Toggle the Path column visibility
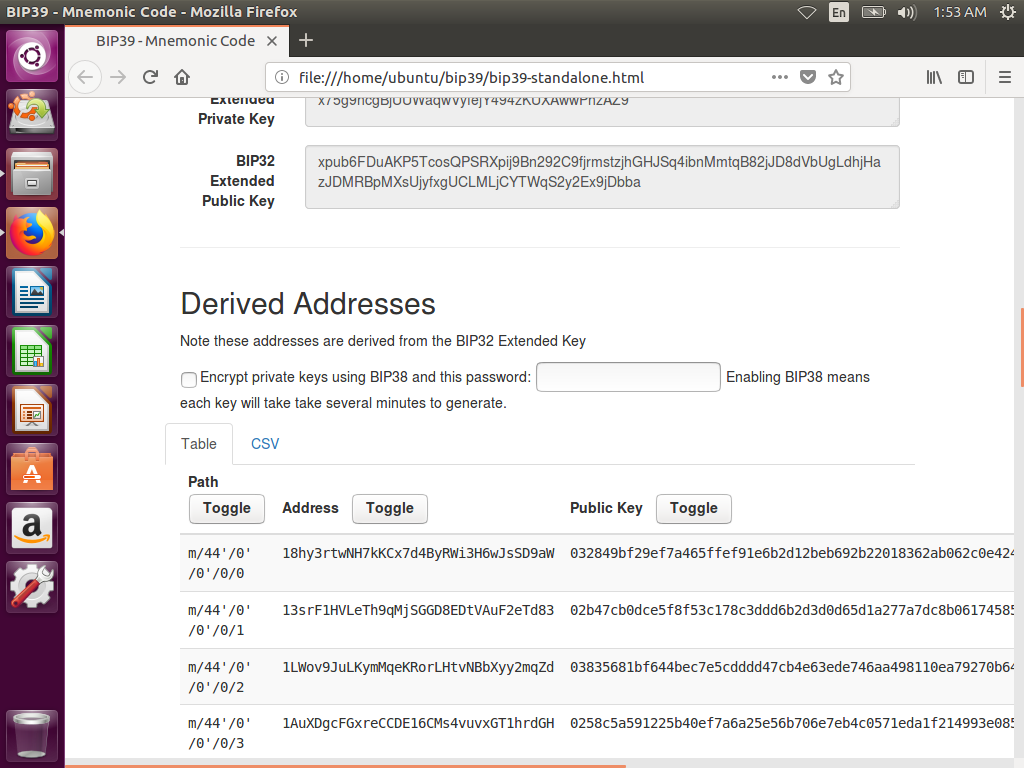This screenshot has height=768, width=1024. click(x=227, y=508)
